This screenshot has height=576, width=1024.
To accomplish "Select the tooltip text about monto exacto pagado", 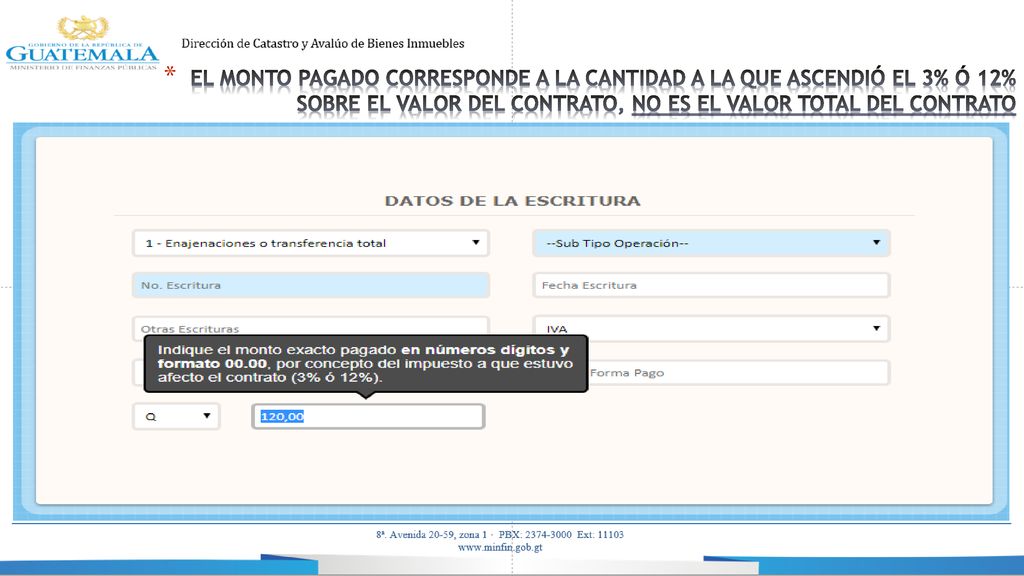I will [x=365, y=363].
